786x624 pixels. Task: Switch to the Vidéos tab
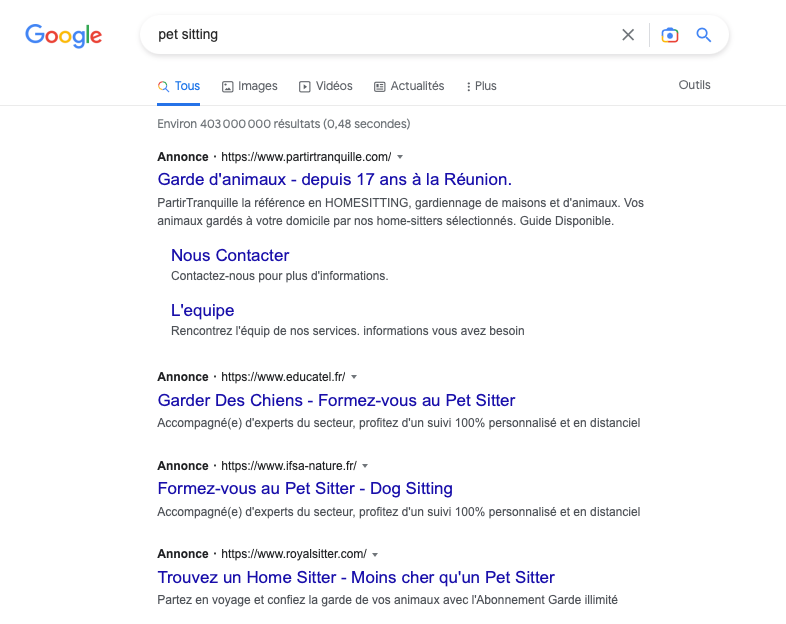click(x=326, y=86)
